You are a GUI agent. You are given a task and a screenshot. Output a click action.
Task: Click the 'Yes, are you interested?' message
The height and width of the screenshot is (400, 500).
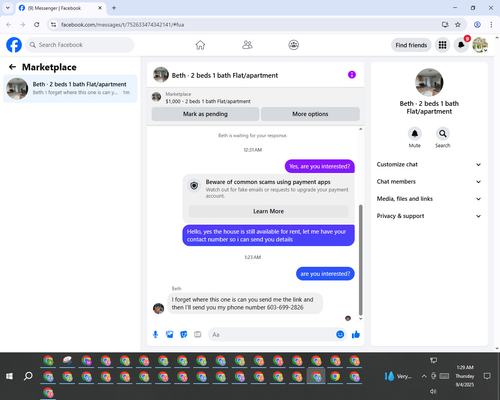coord(320,166)
